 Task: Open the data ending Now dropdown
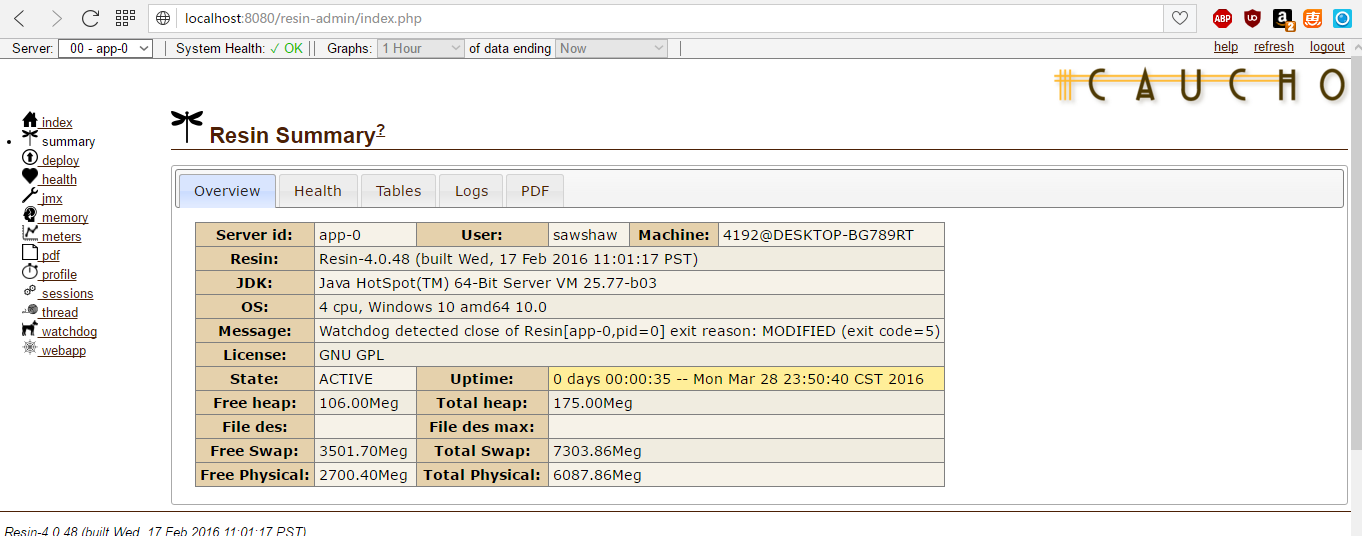612,48
